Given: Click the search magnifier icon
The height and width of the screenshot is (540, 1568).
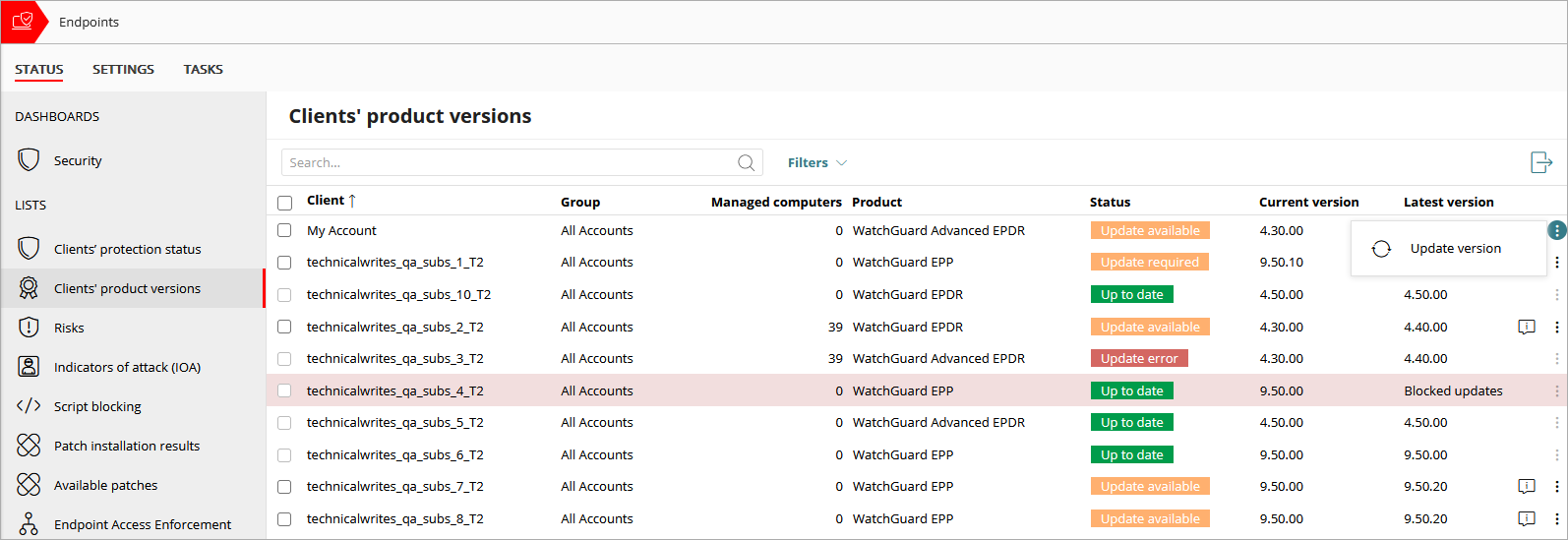Looking at the screenshot, I should pos(747,162).
